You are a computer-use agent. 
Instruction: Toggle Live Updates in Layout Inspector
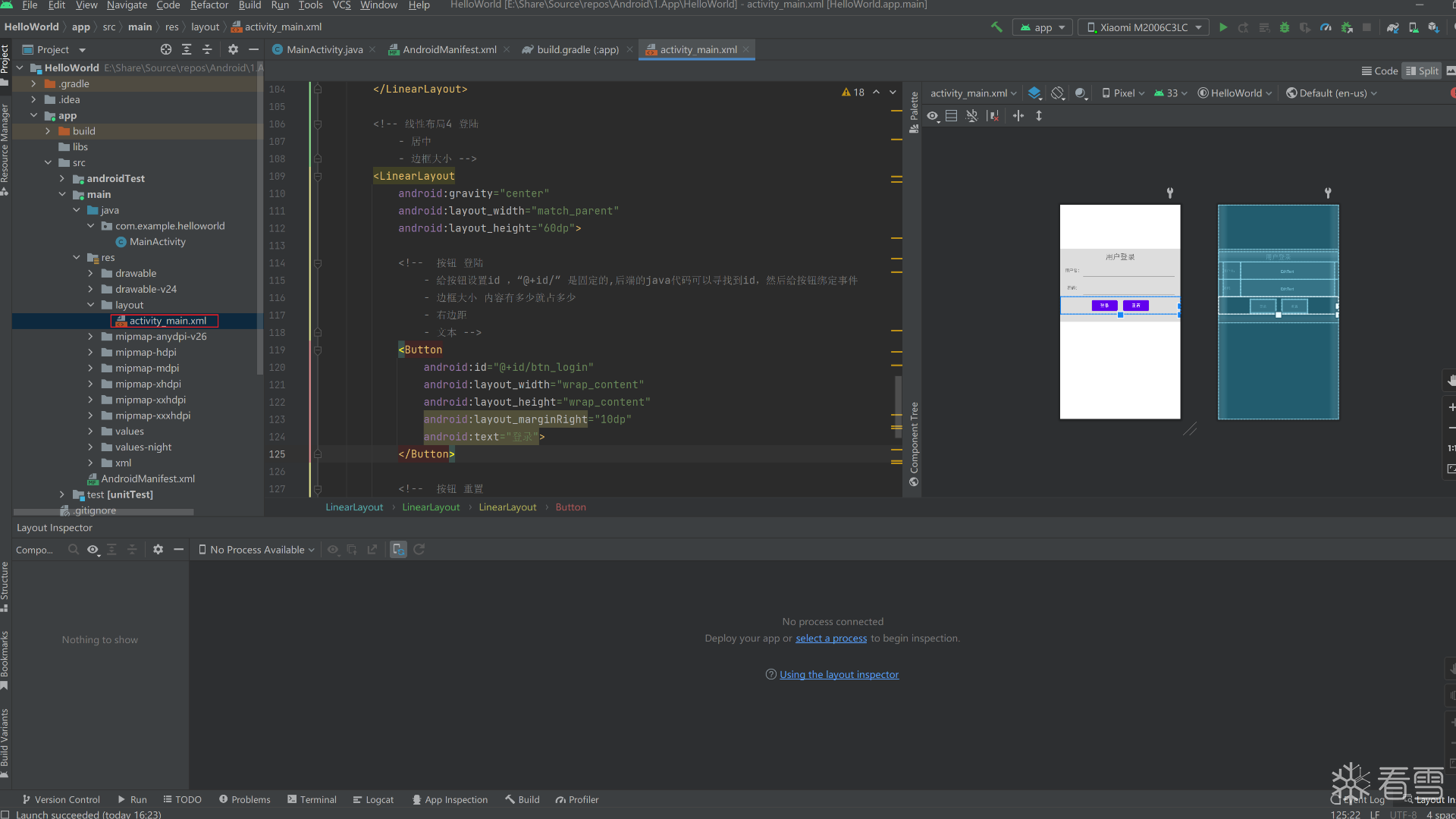click(x=398, y=550)
